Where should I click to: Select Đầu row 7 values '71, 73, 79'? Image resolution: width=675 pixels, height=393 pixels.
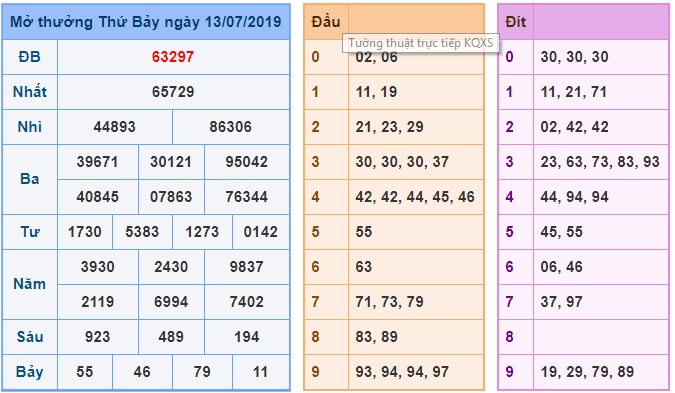click(x=390, y=302)
